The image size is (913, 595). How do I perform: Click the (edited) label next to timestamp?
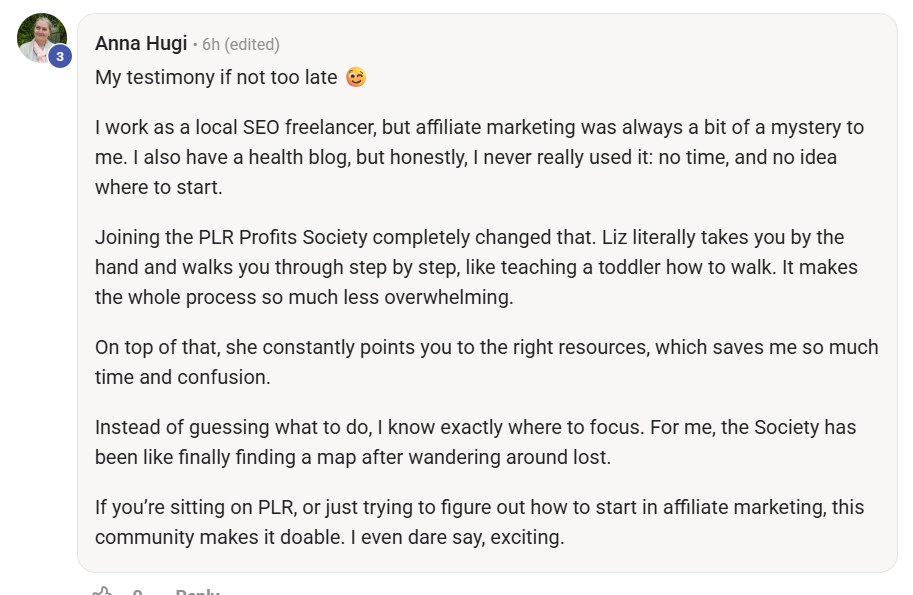(252, 44)
